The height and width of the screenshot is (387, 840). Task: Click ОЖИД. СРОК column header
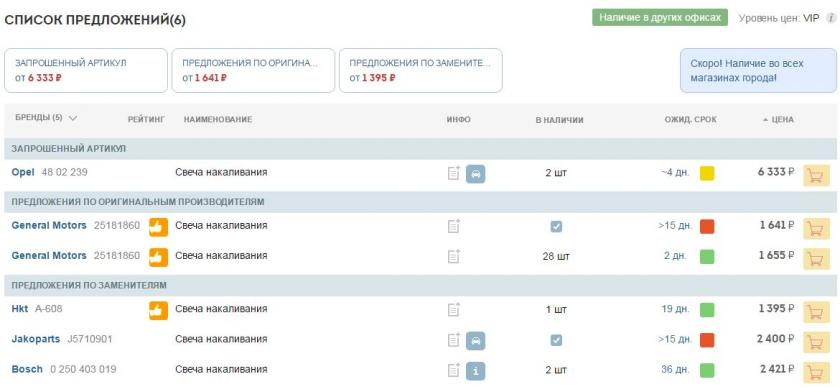tap(691, 120)
